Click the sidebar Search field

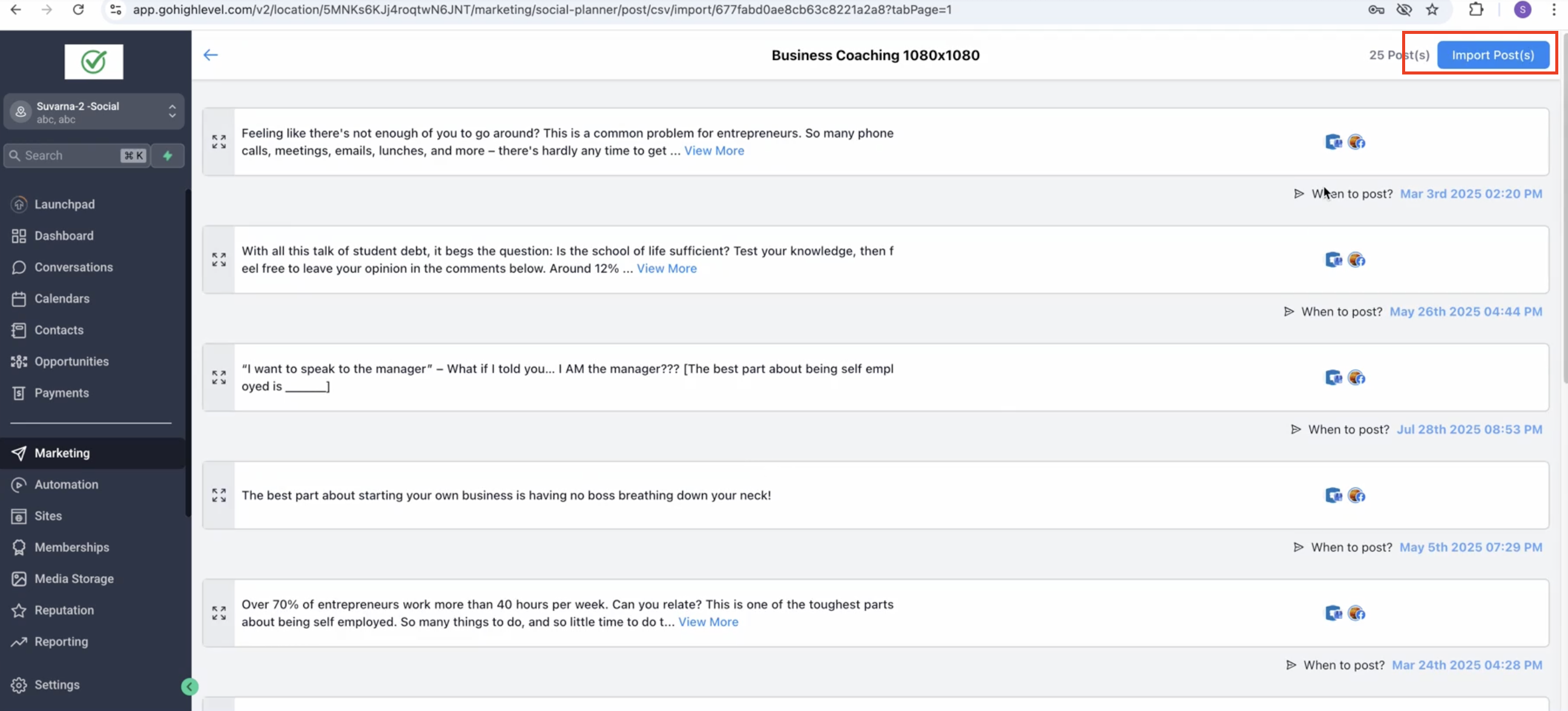click(x=77, y=155)
